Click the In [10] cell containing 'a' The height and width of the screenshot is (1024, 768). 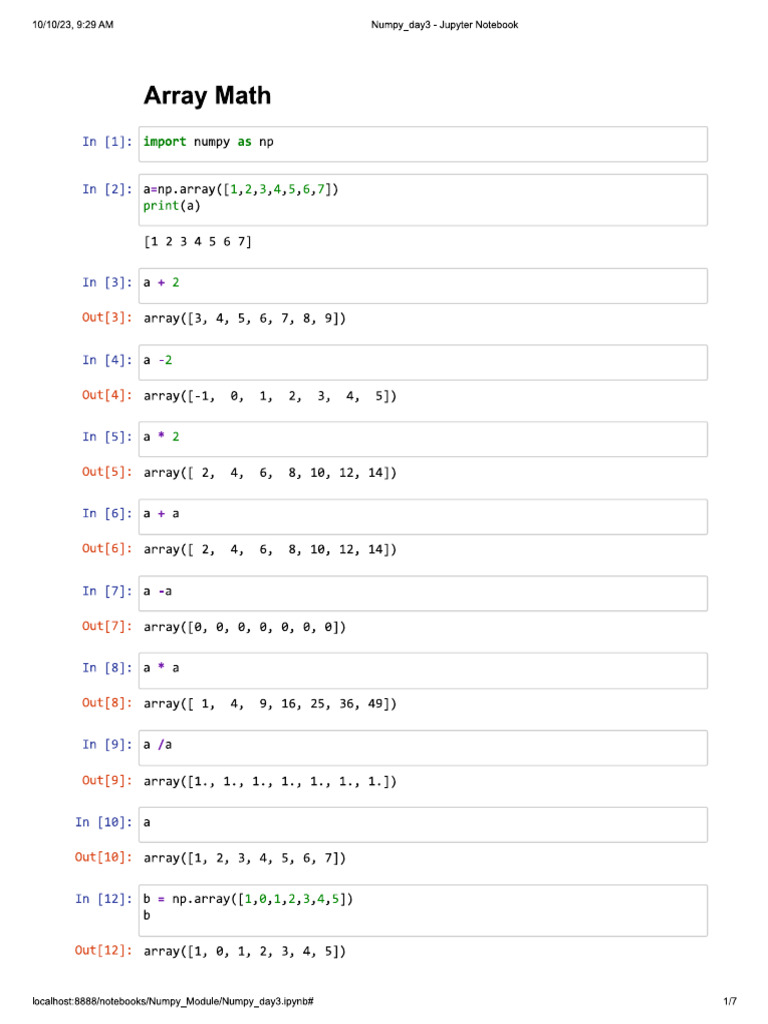pyautogui.click(x=423, y=825)
